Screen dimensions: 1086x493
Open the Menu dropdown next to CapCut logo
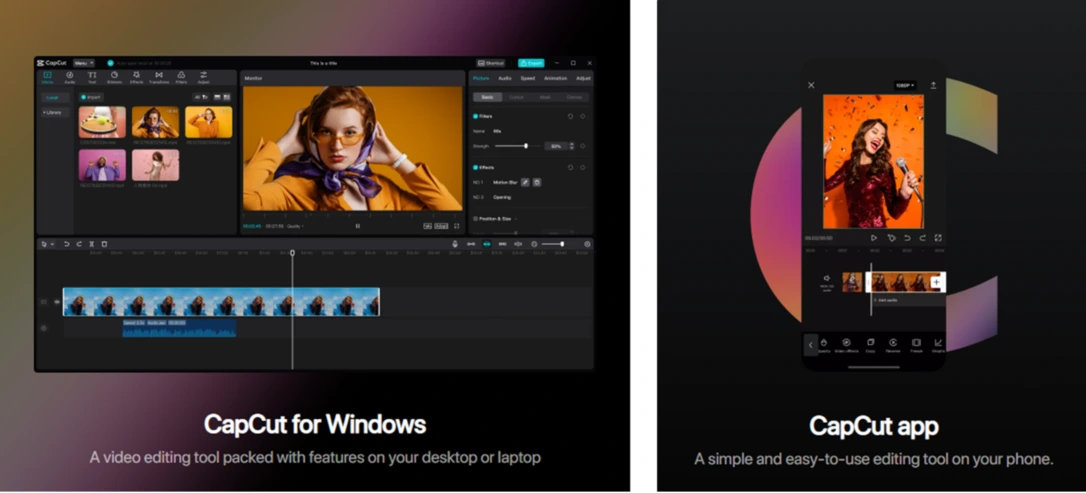point(84,63)
